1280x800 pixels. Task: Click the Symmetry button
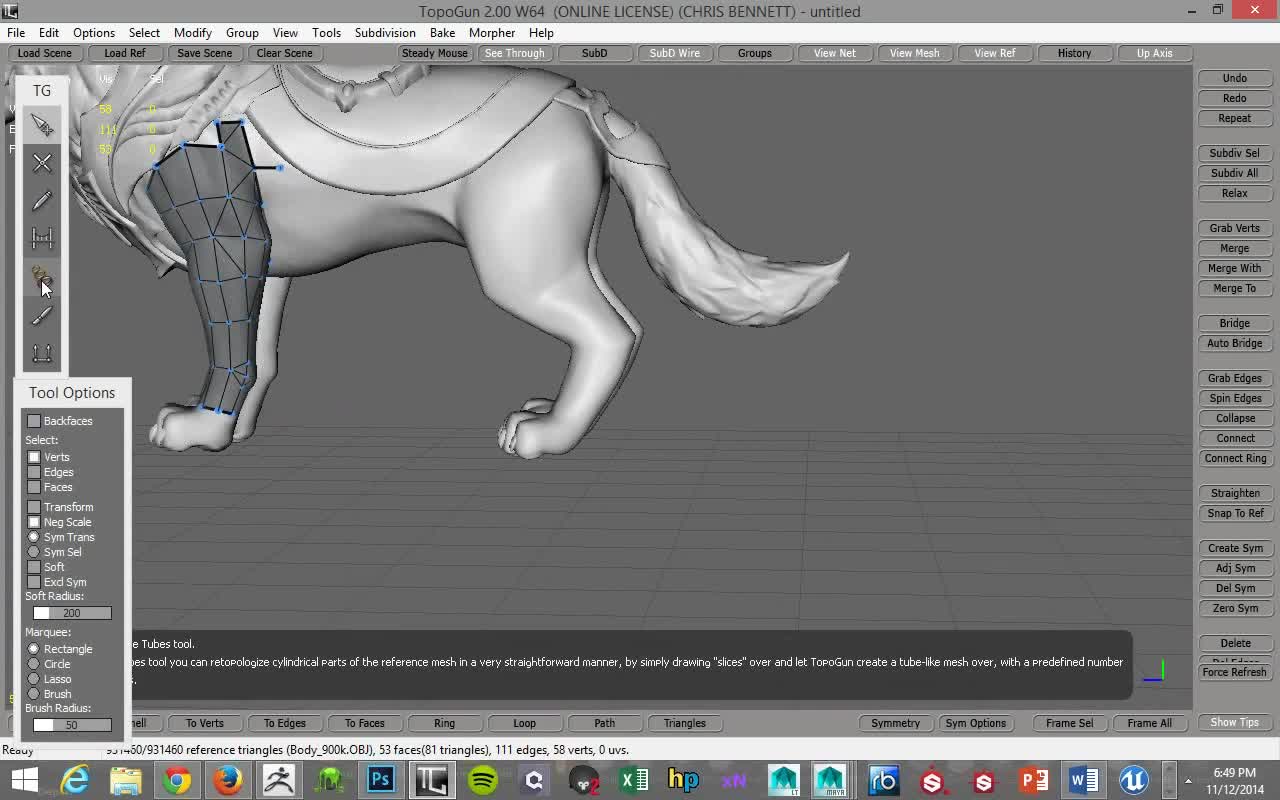click(895, 723)
